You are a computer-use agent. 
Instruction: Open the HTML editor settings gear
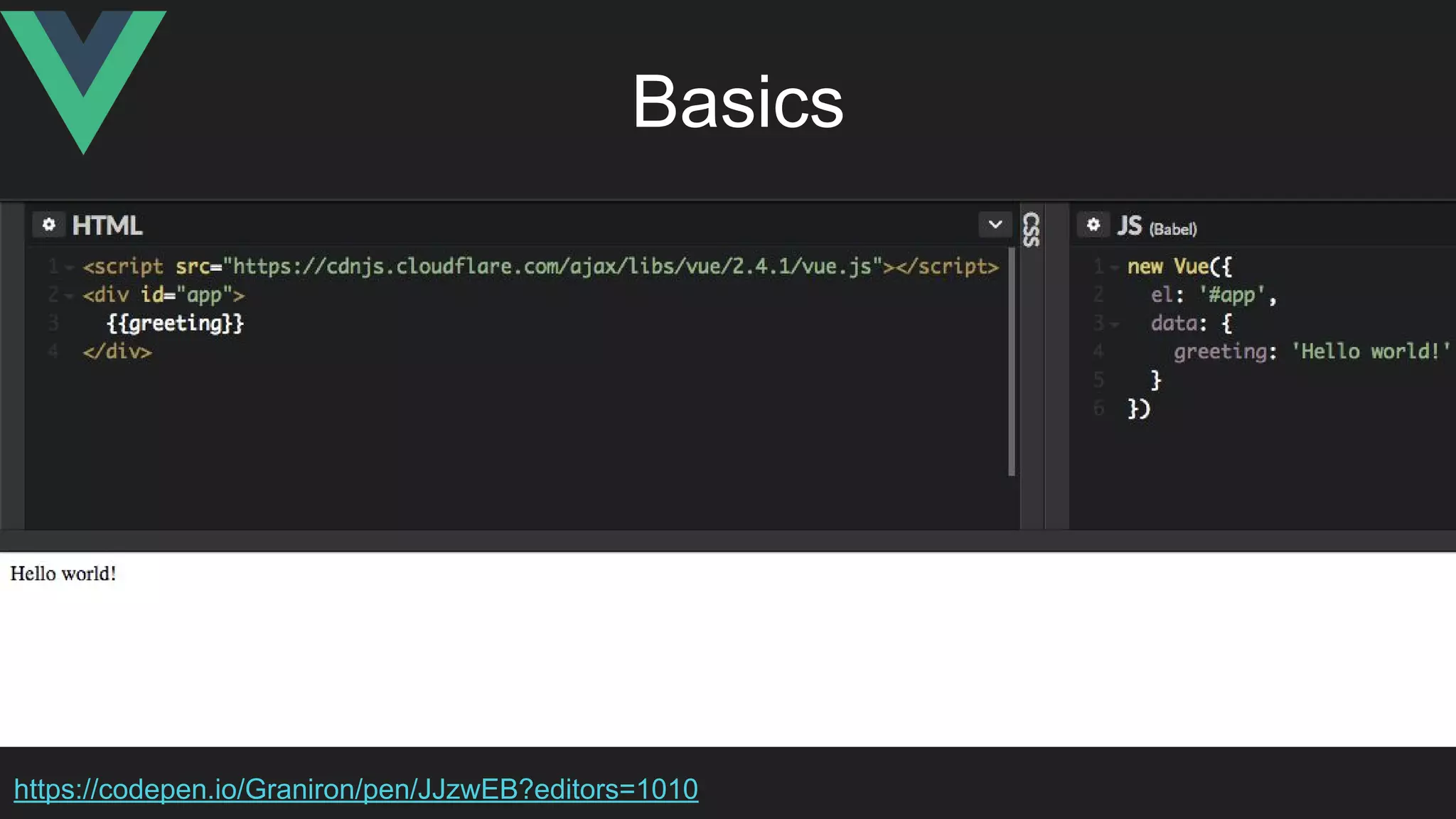coord(48,225)
